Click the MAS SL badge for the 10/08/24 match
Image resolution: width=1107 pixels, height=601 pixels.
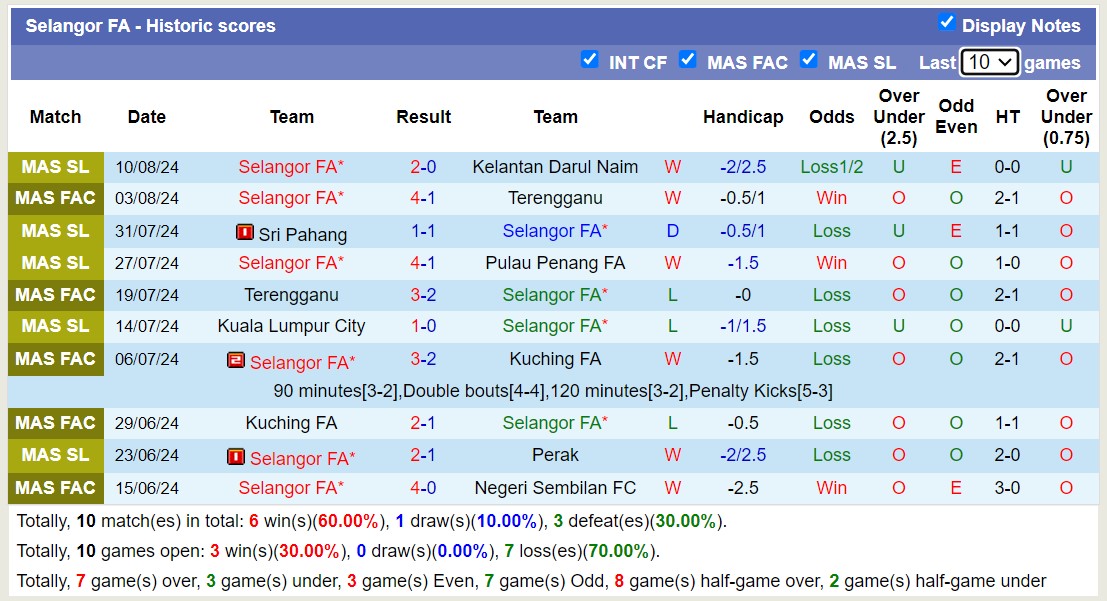pos(55,167)
